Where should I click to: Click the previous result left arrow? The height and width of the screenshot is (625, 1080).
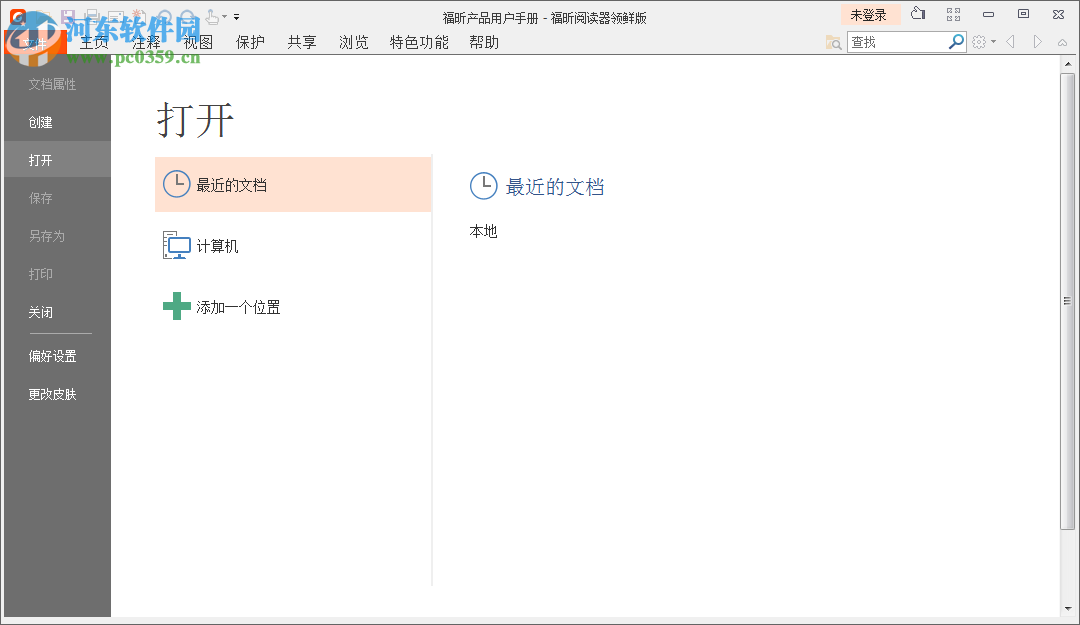[1010, 42]
